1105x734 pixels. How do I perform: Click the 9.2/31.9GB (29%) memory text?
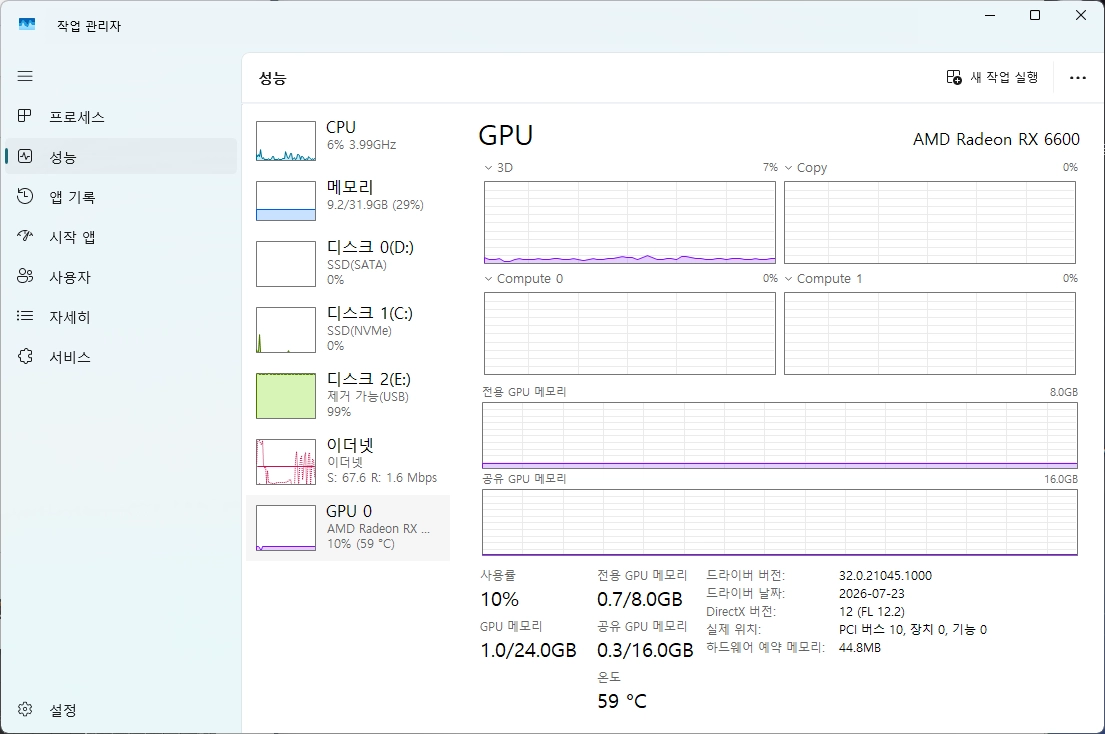point(375,205)
